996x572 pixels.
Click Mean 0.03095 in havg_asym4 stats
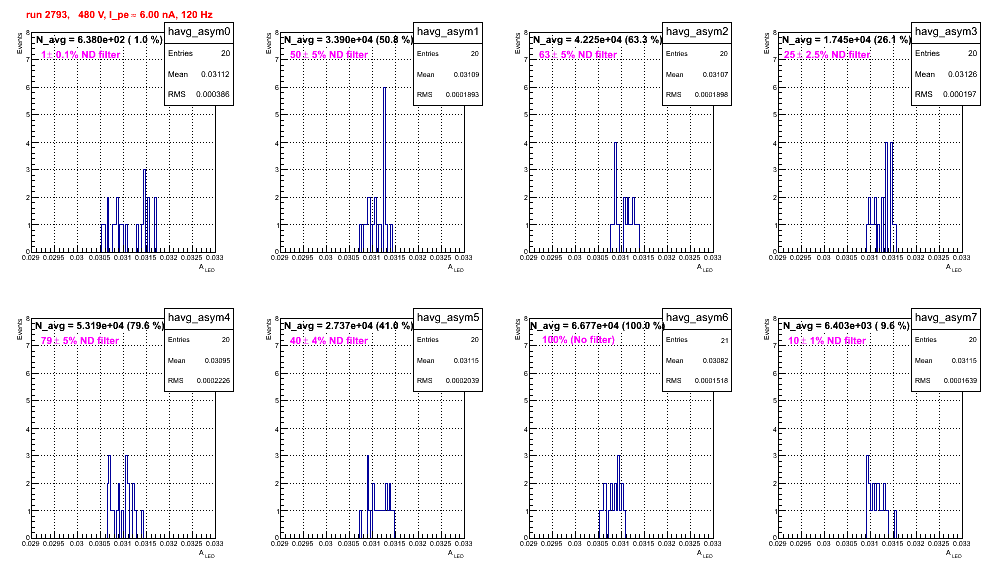coord(199,360)
